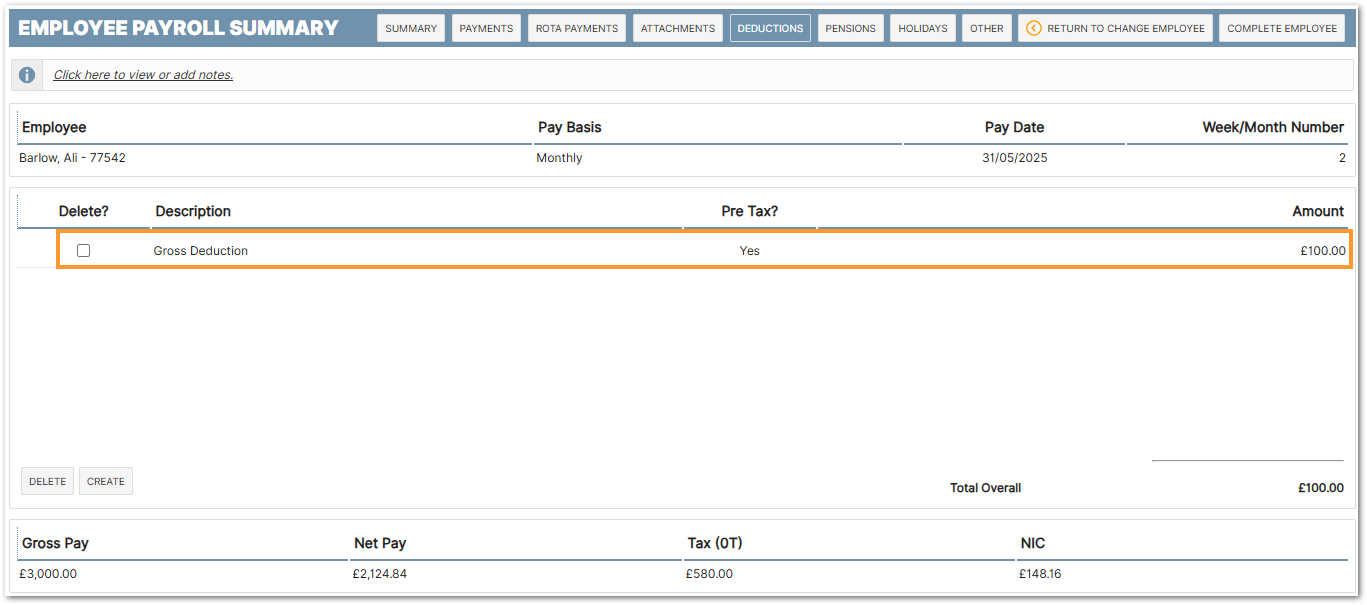Click the info icon beside the notes link
The image size is (1367, 605).
click(27, 75)
